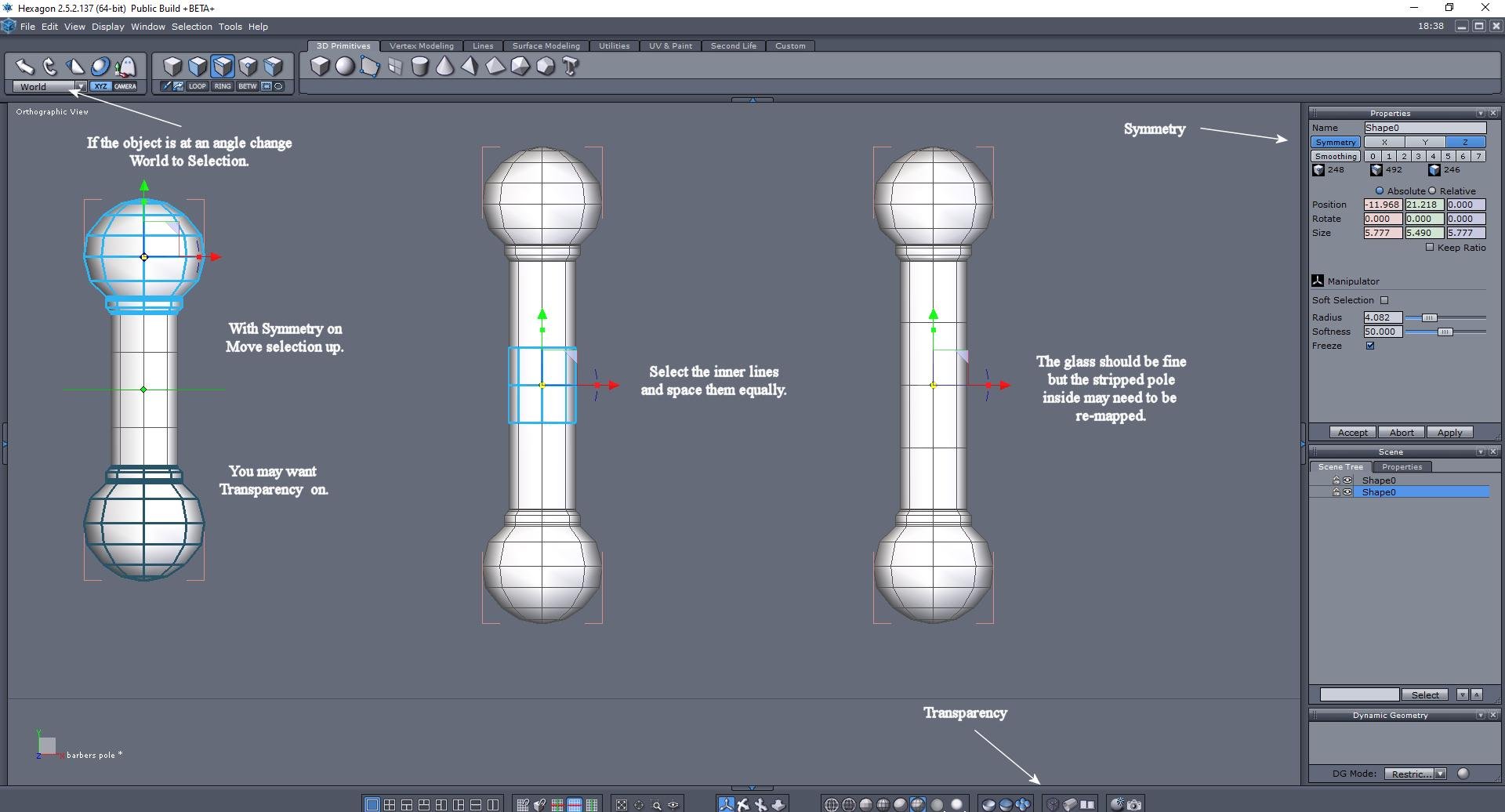The image size is (1505, 812).
Task: Create a facet plane primitive
Action: (370, 67)
